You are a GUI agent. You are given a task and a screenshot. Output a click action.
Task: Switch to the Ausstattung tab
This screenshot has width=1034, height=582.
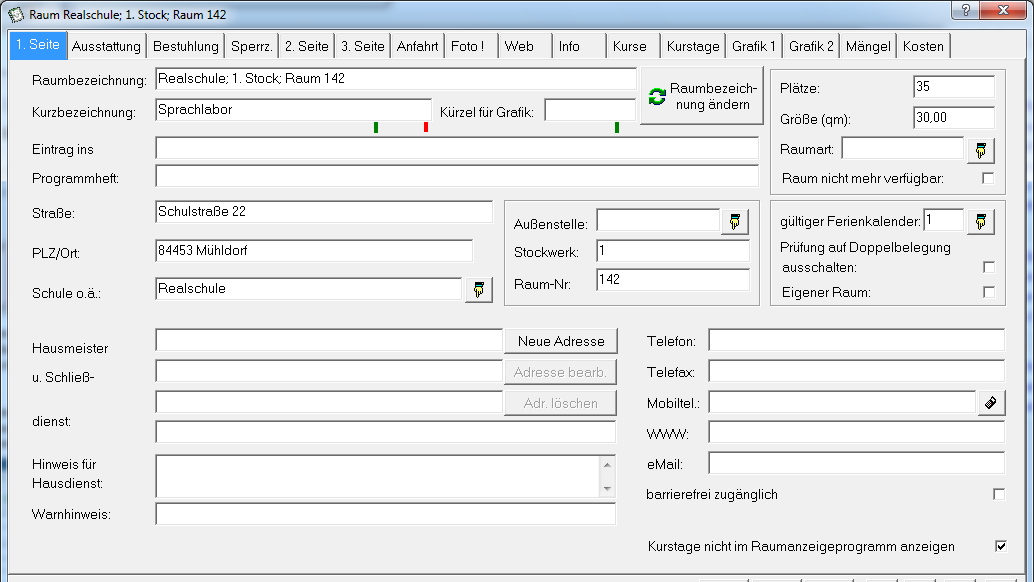click(106, 46)
